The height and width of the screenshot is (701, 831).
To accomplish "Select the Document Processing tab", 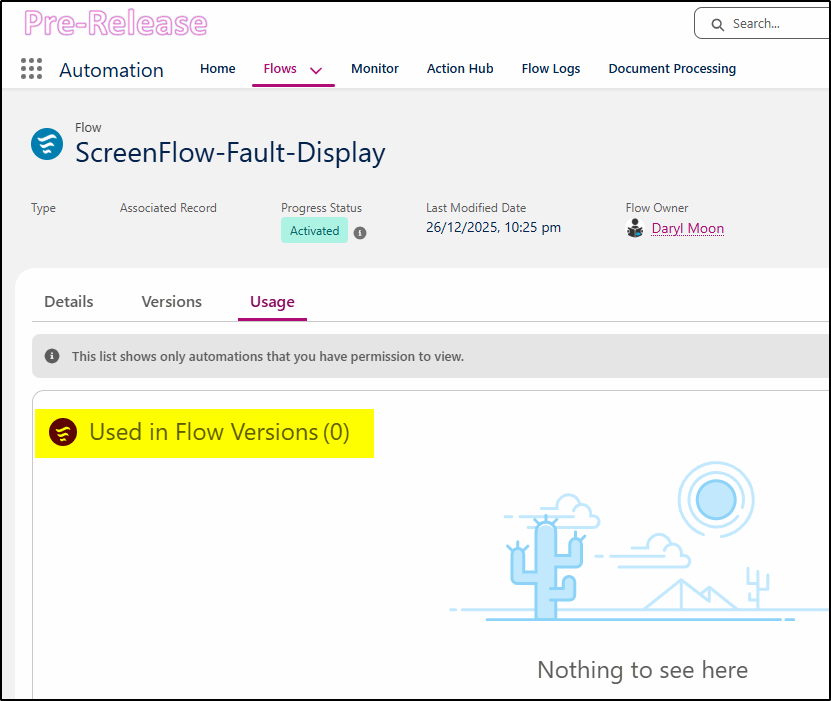I will click(672, 69).
